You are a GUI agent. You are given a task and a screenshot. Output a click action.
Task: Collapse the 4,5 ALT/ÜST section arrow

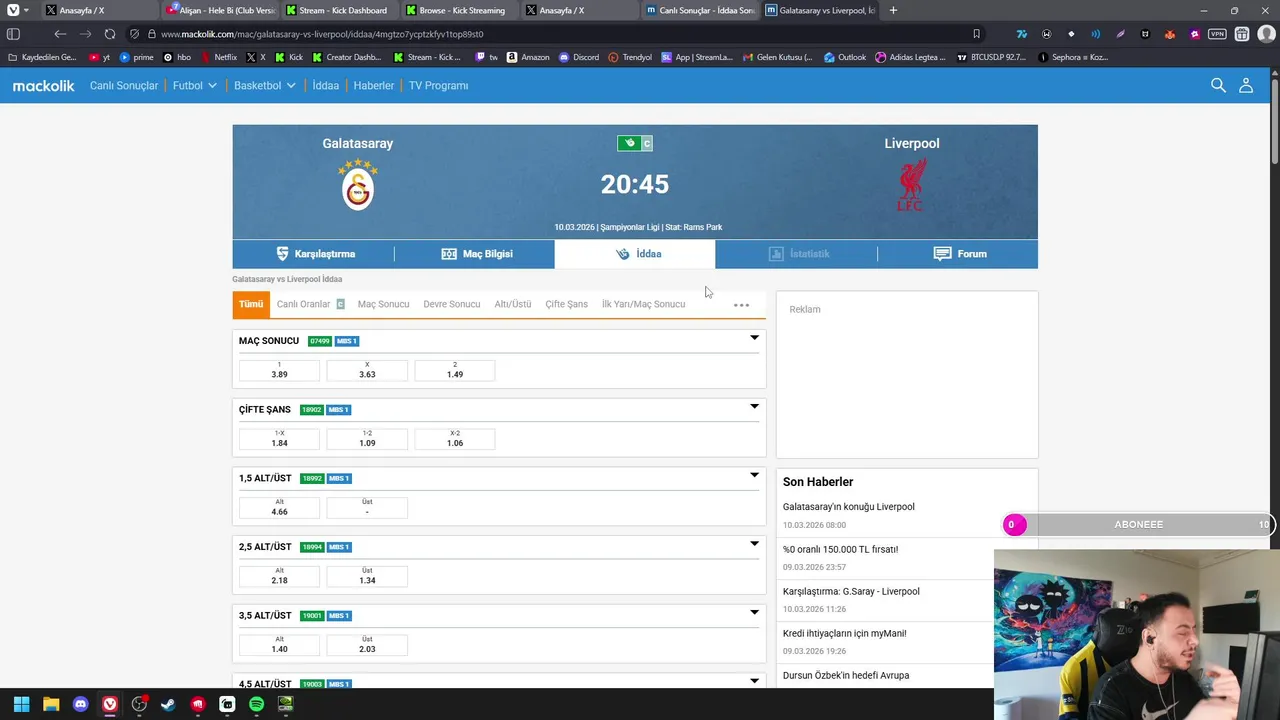click(754, 681)
